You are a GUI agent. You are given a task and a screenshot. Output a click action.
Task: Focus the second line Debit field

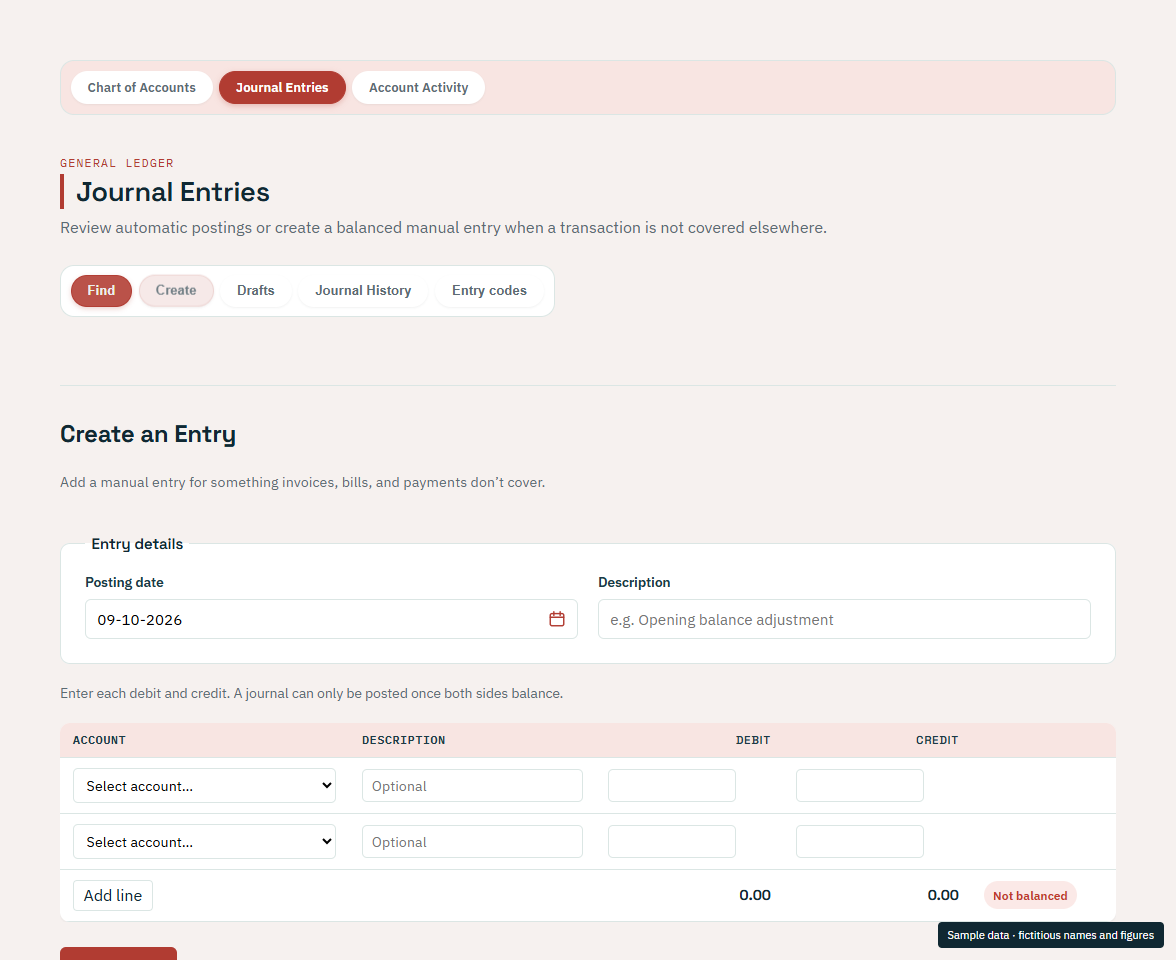[x=672, y=842]
